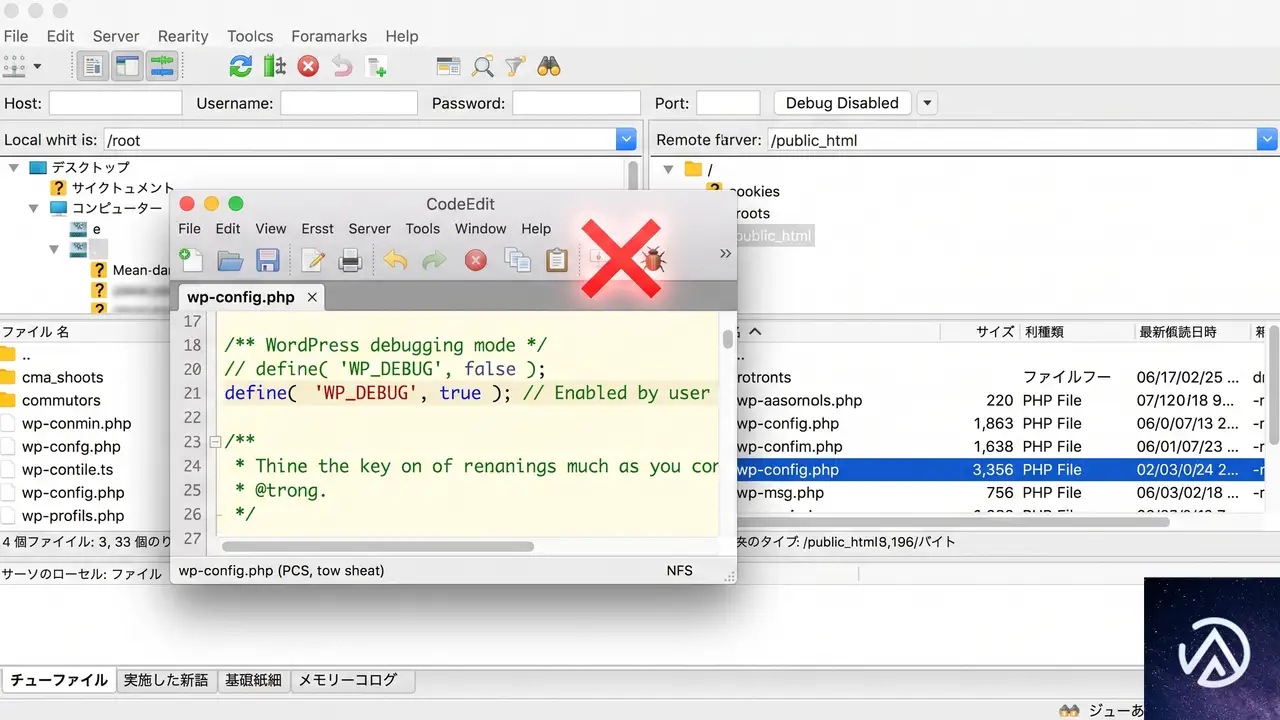The image size is (1280, 720).
Task: Click the printer icon in CodeEdit toolbar
Action: coord(350,261)
